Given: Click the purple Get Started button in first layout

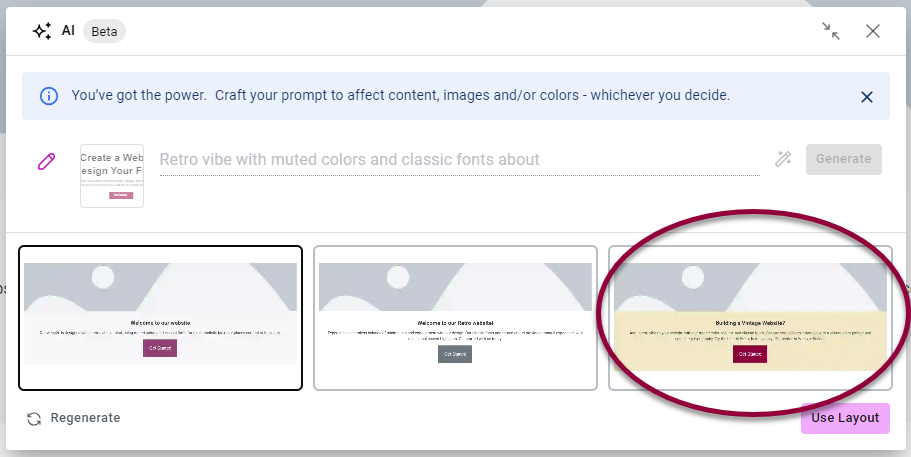Looking at the screenshot, I should tap(160, 348).
